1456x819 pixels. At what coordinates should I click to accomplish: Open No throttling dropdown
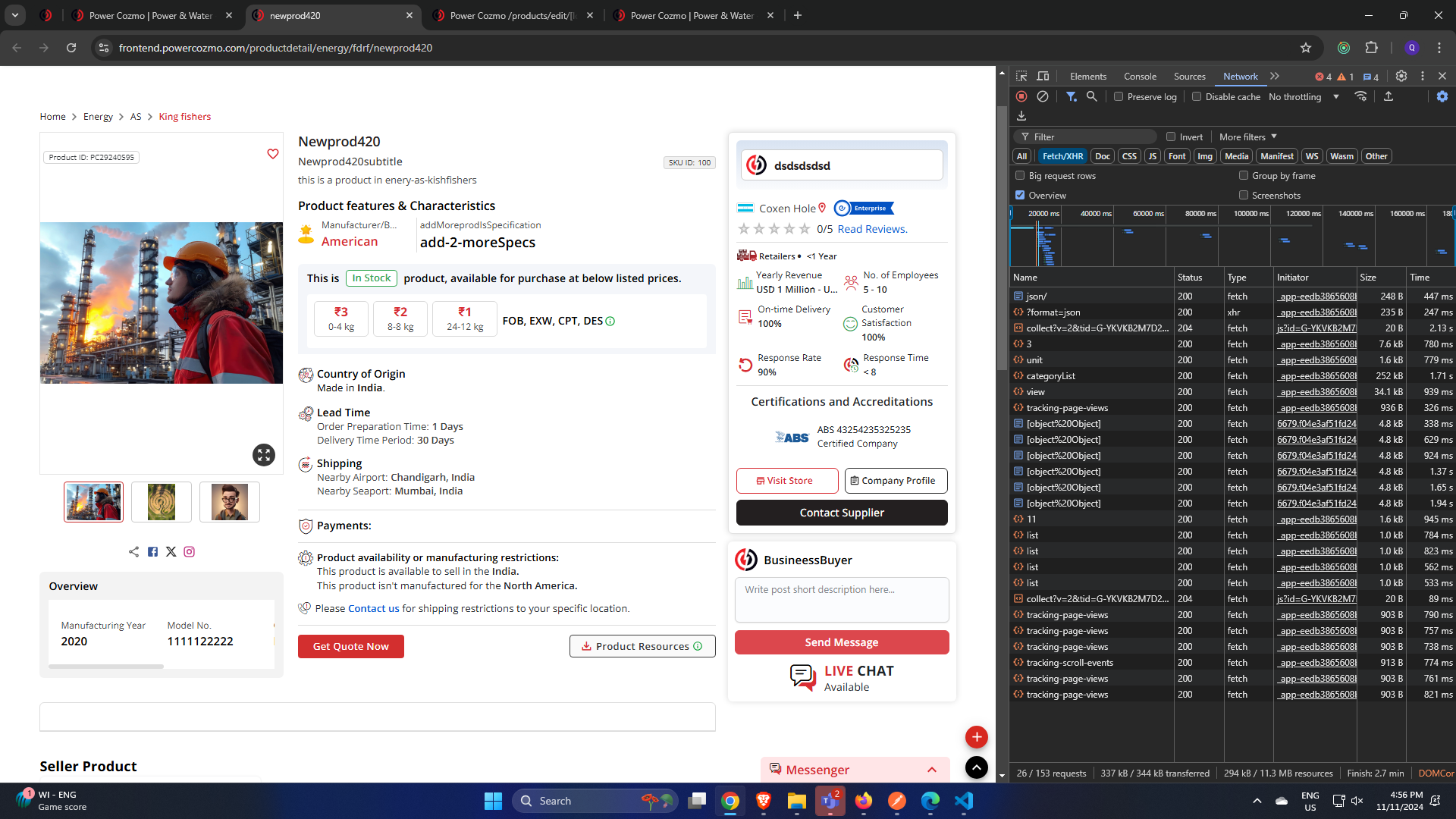[x=1304, y=97]
